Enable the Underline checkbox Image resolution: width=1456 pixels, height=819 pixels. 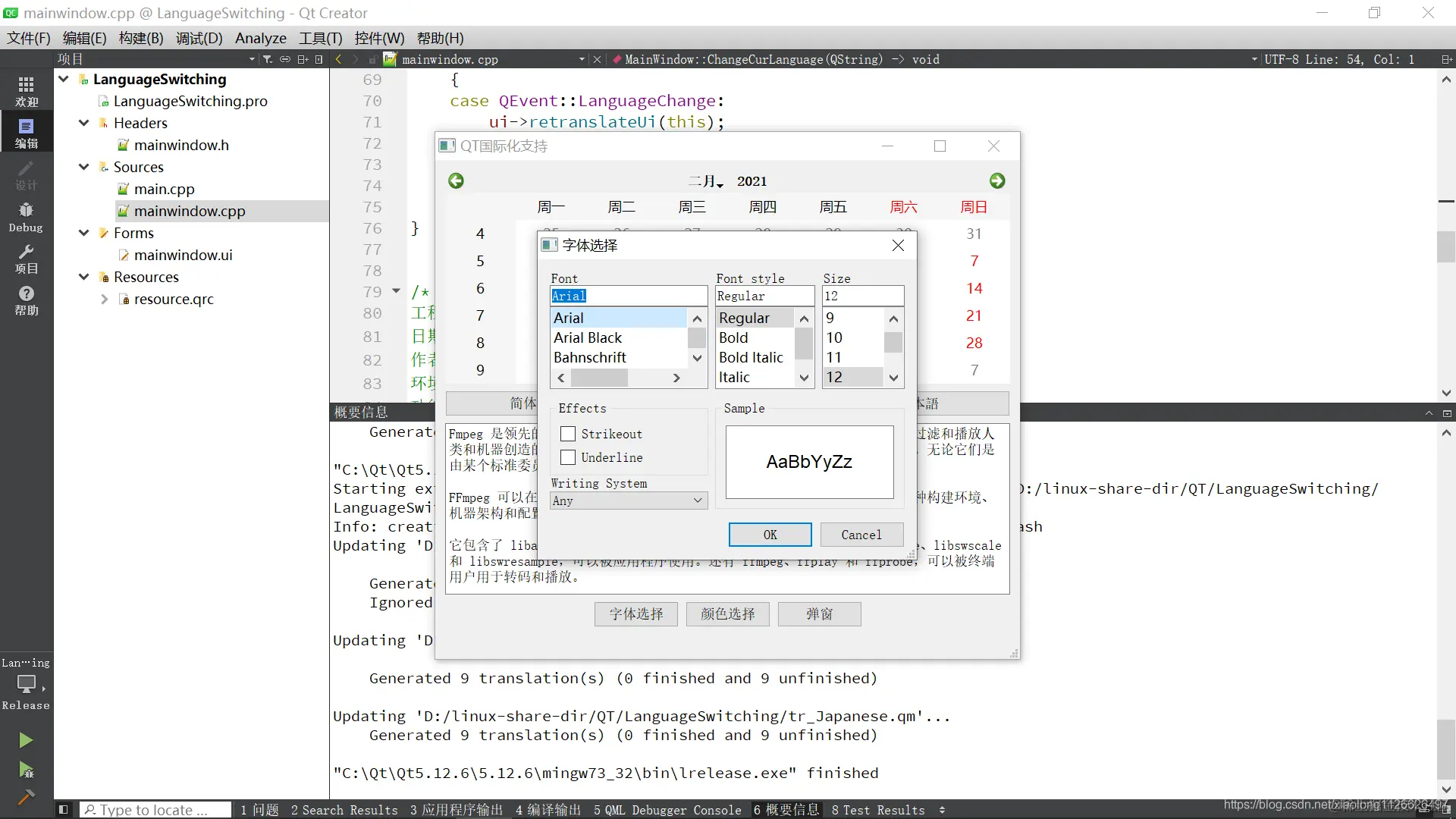568,457
